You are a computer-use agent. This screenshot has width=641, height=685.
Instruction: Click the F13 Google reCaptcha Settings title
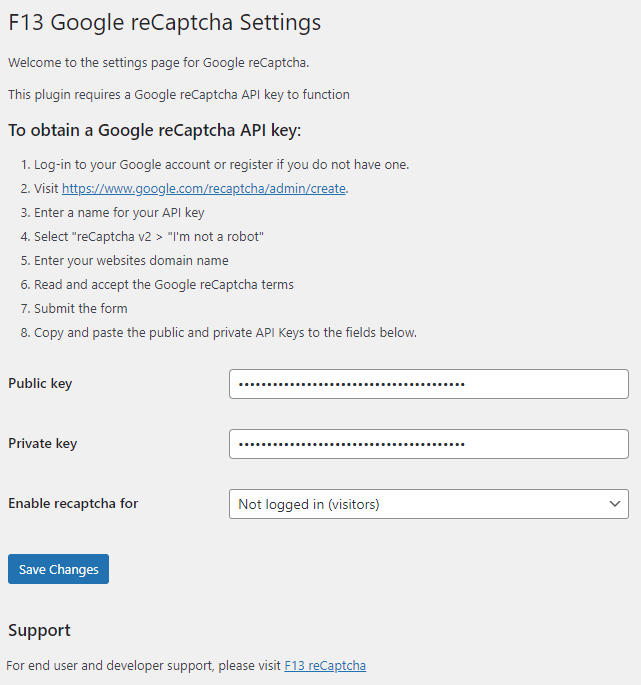point(165,22)
